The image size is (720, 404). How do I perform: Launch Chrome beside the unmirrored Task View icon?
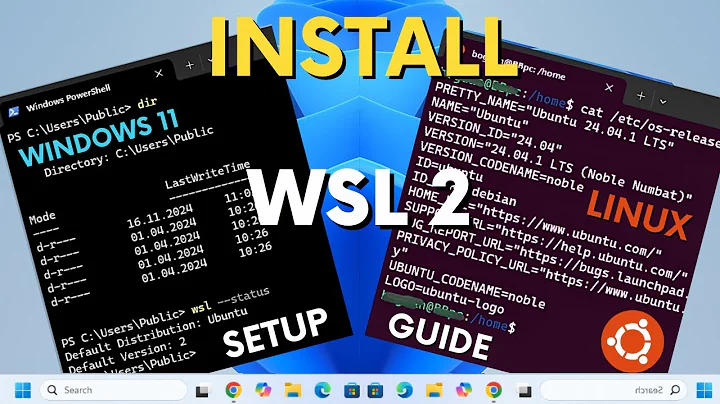233,390
